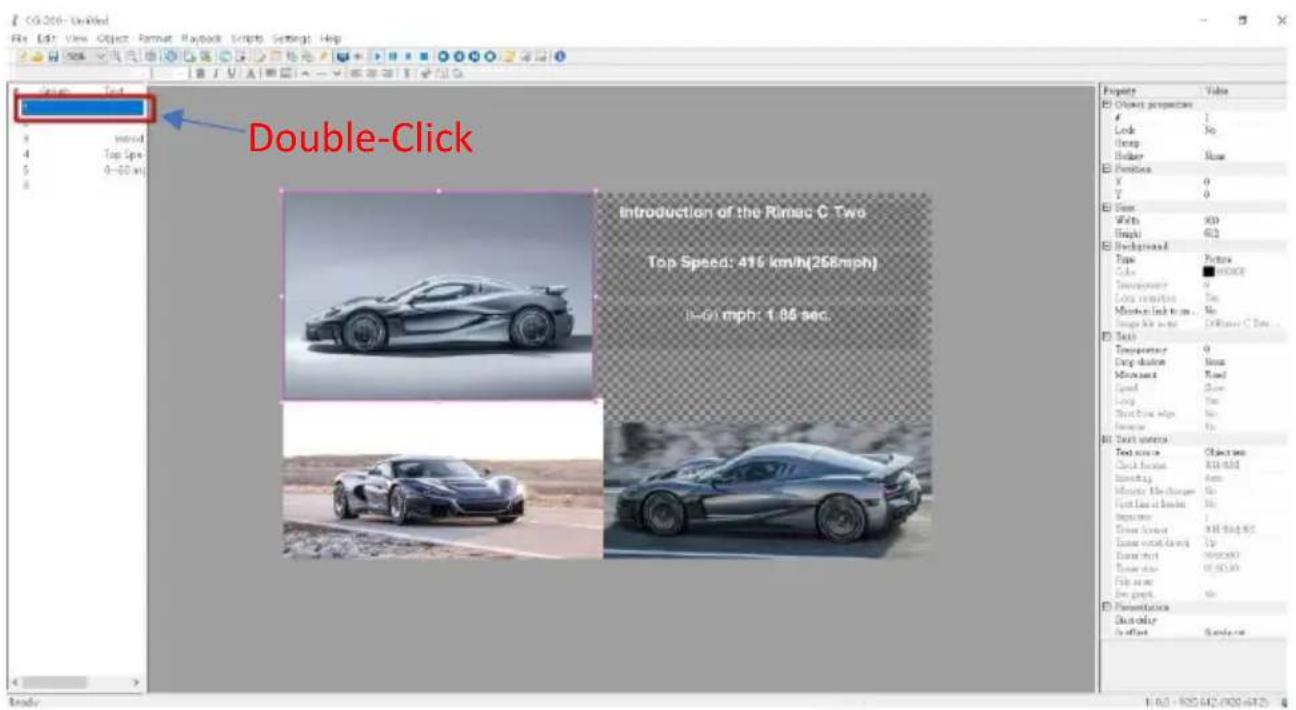
Task: Collapse the Size section
Action: pyautogui.click(x=1107, y=207)
